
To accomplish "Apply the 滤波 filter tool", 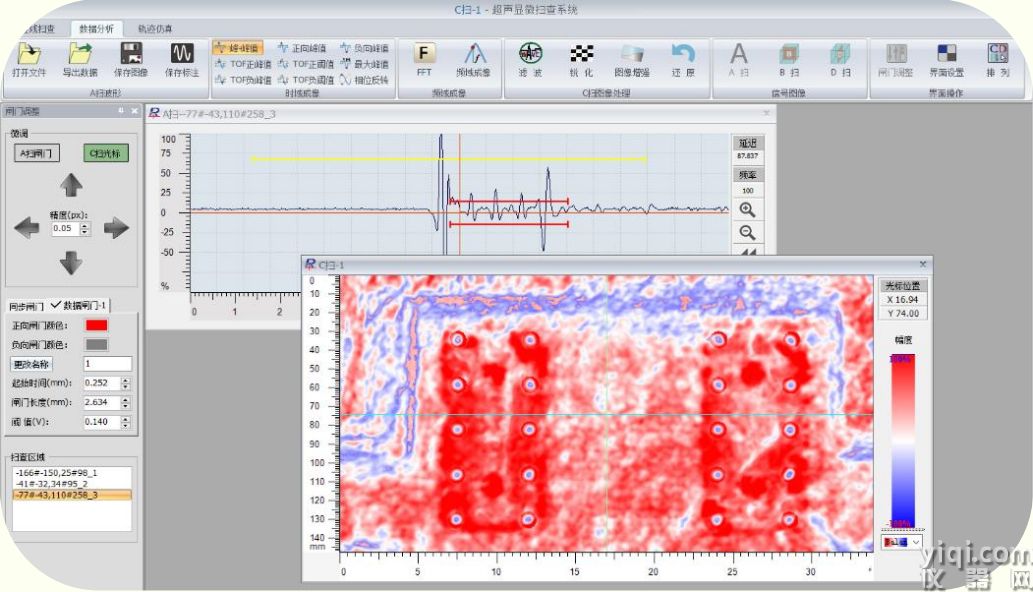I will pyautogui.click(x=530, y=59).
